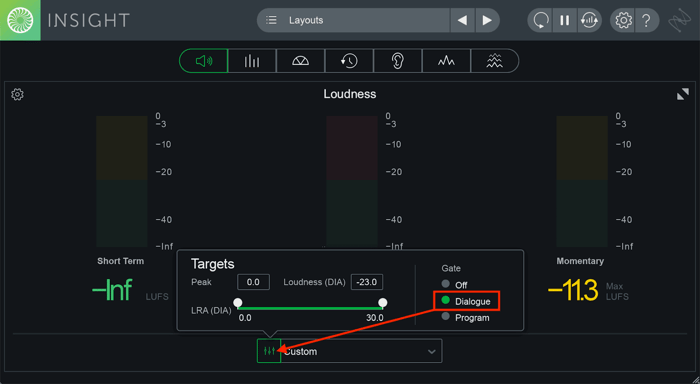This screenshot has width=700, height=384.
Task: Open global settings gear in header
Action: coord(623,20)
